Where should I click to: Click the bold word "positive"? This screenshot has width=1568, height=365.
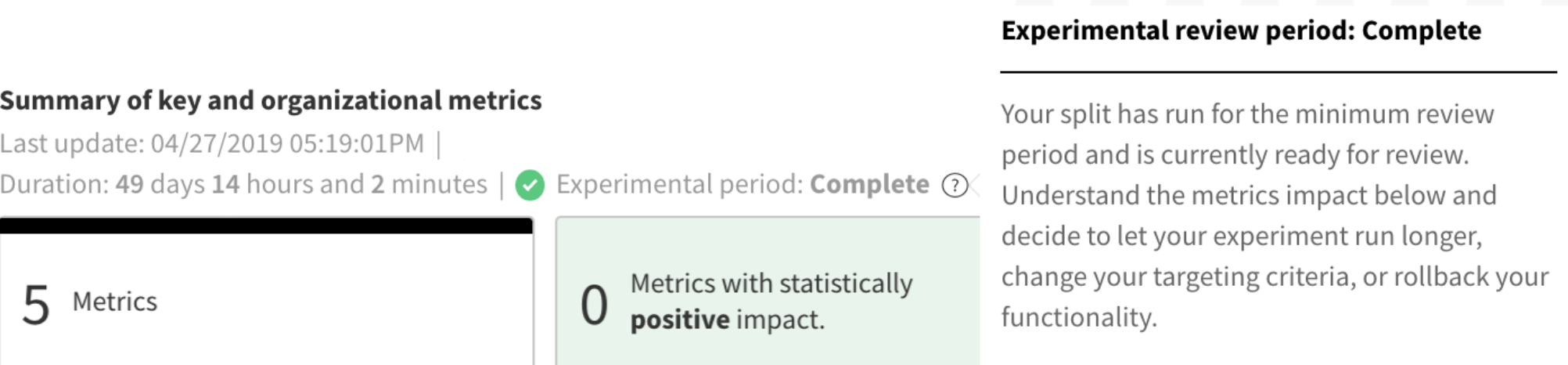679,320
